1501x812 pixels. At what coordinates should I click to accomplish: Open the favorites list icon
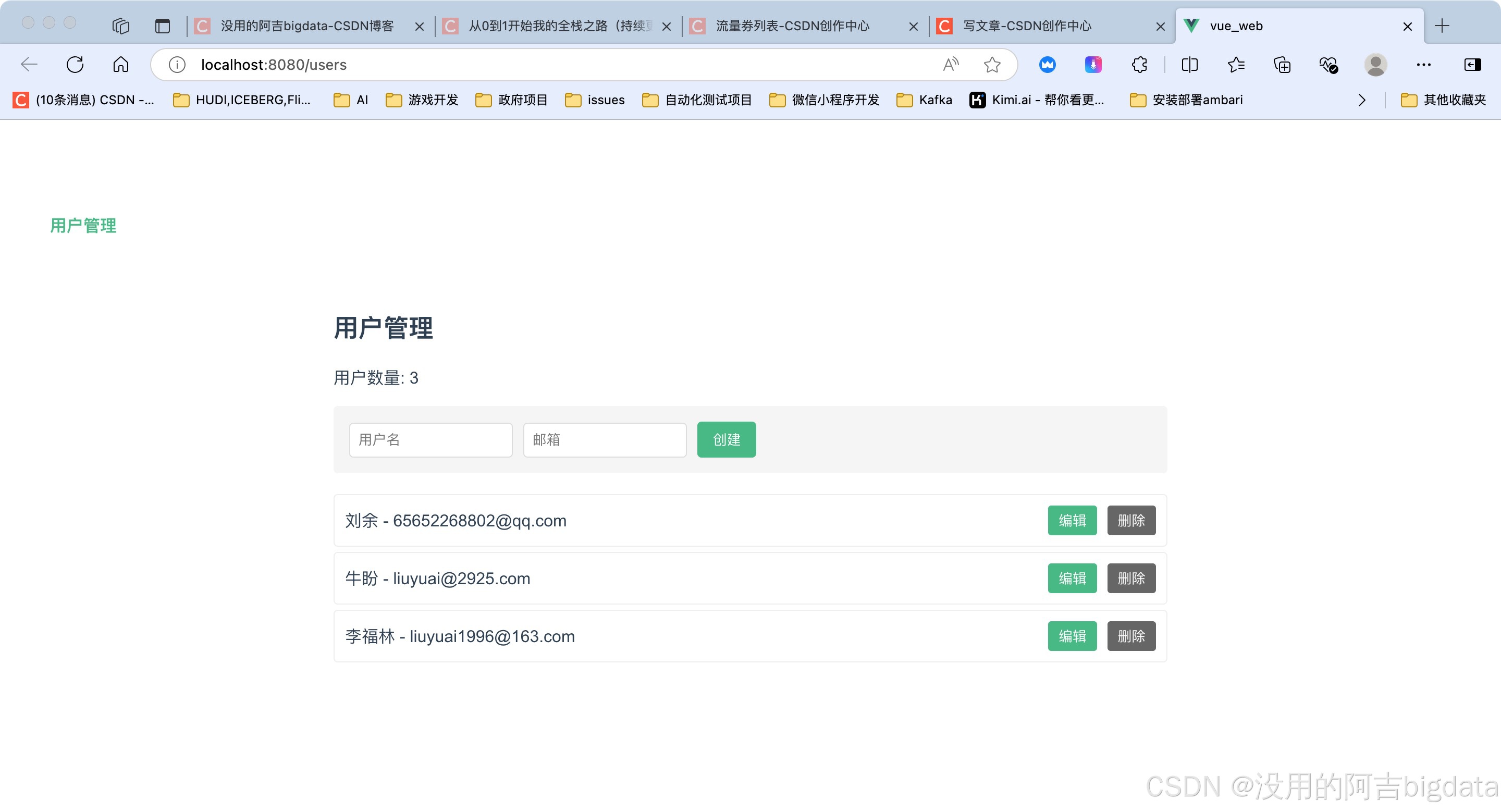pos(1236,65)
